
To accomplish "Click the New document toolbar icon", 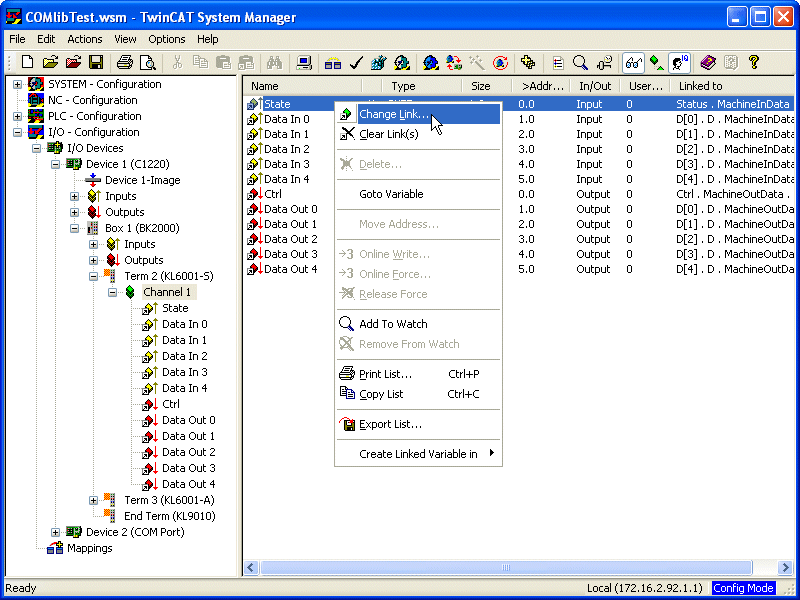I will [x=28, y=63].
